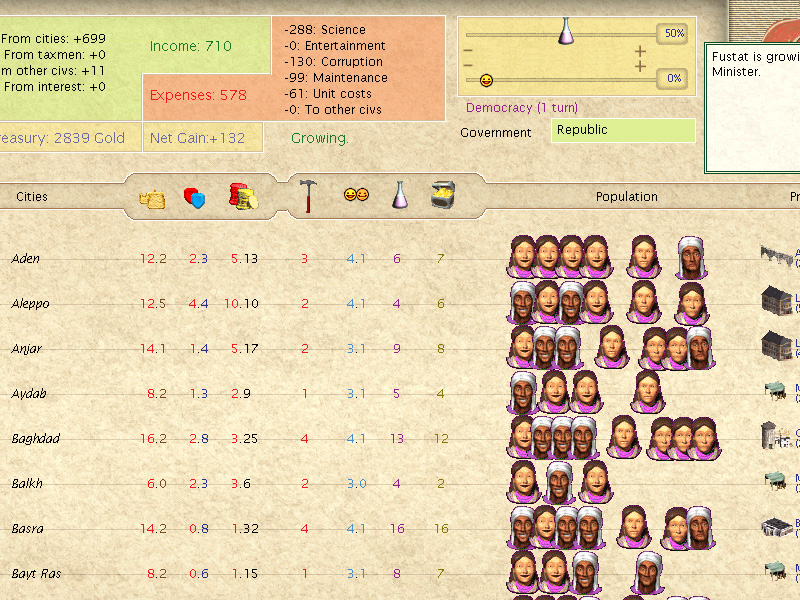Image resolution: width=800 pixels, height=600 pixels.
Task: Click the market stall icon in Bayt Ras's row
Action: pos(776,571)
